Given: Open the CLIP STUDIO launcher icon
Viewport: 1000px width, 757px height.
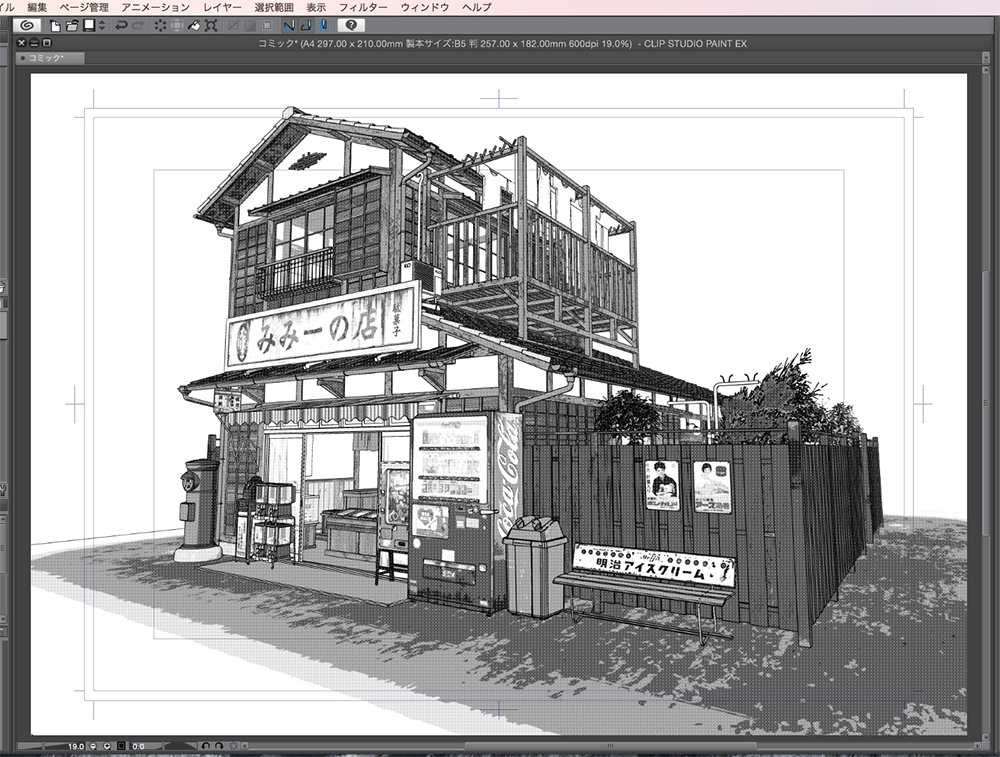Looking at the screenshot, I should click(x=27, y=26).
